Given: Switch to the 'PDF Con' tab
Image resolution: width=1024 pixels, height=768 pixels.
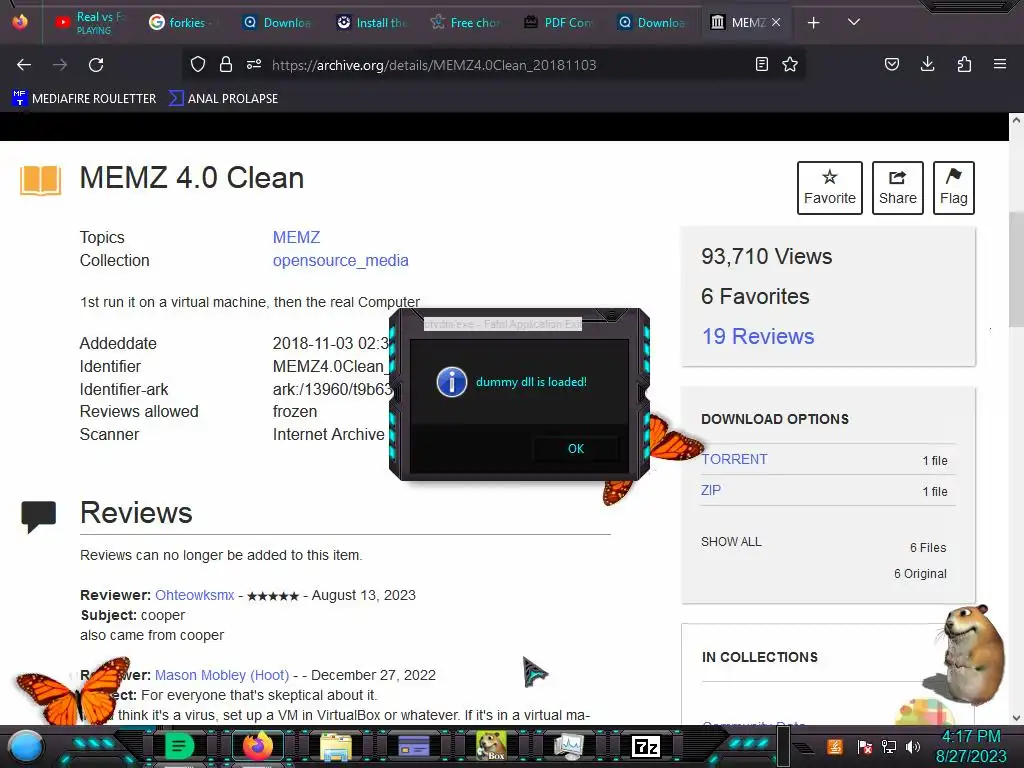Looking at the screenshot, I should pyautogui.click(x=559, y=23).
